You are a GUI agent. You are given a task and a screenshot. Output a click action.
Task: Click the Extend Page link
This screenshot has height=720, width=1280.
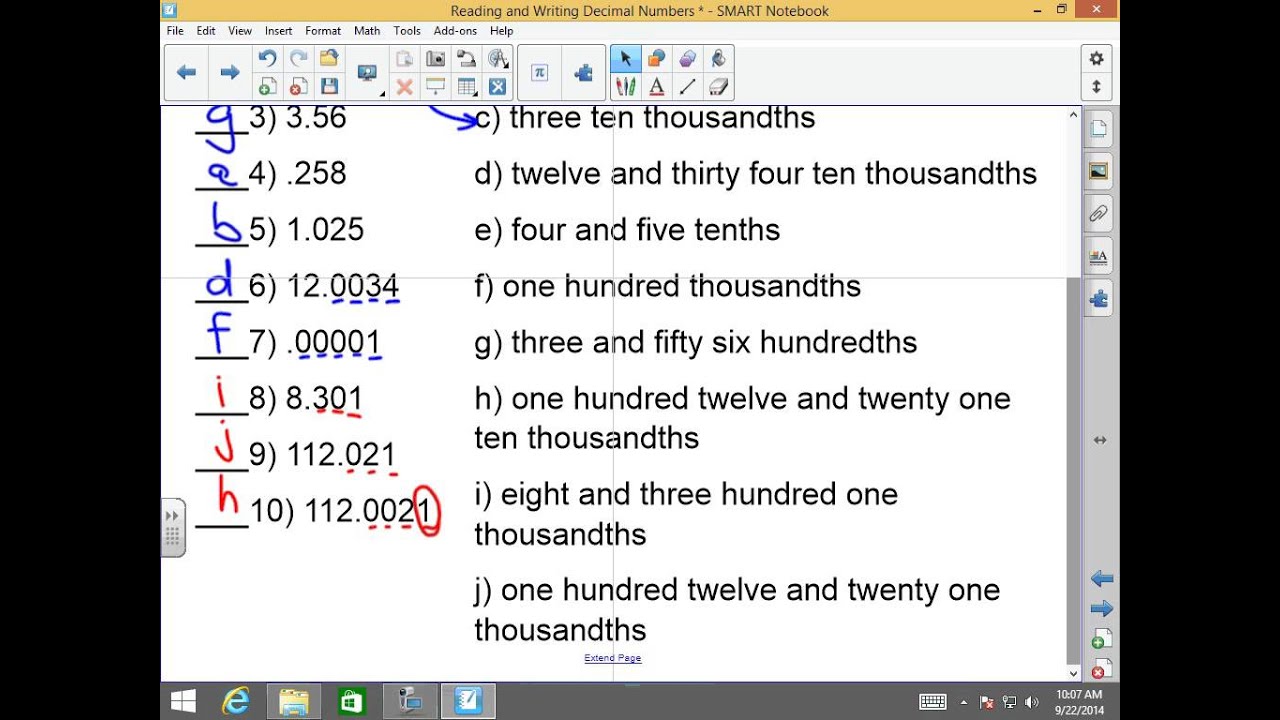tap(613, 658)
